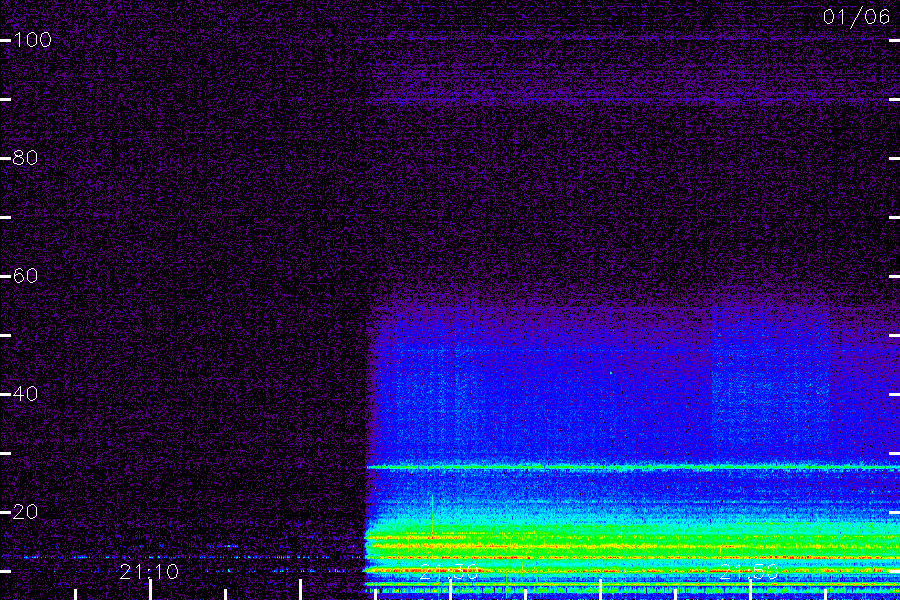Viewport: 900px width, 600px height.
Task: Click the 01/06 date stamp
Action: pyautogui.click(x=856, y=17)
